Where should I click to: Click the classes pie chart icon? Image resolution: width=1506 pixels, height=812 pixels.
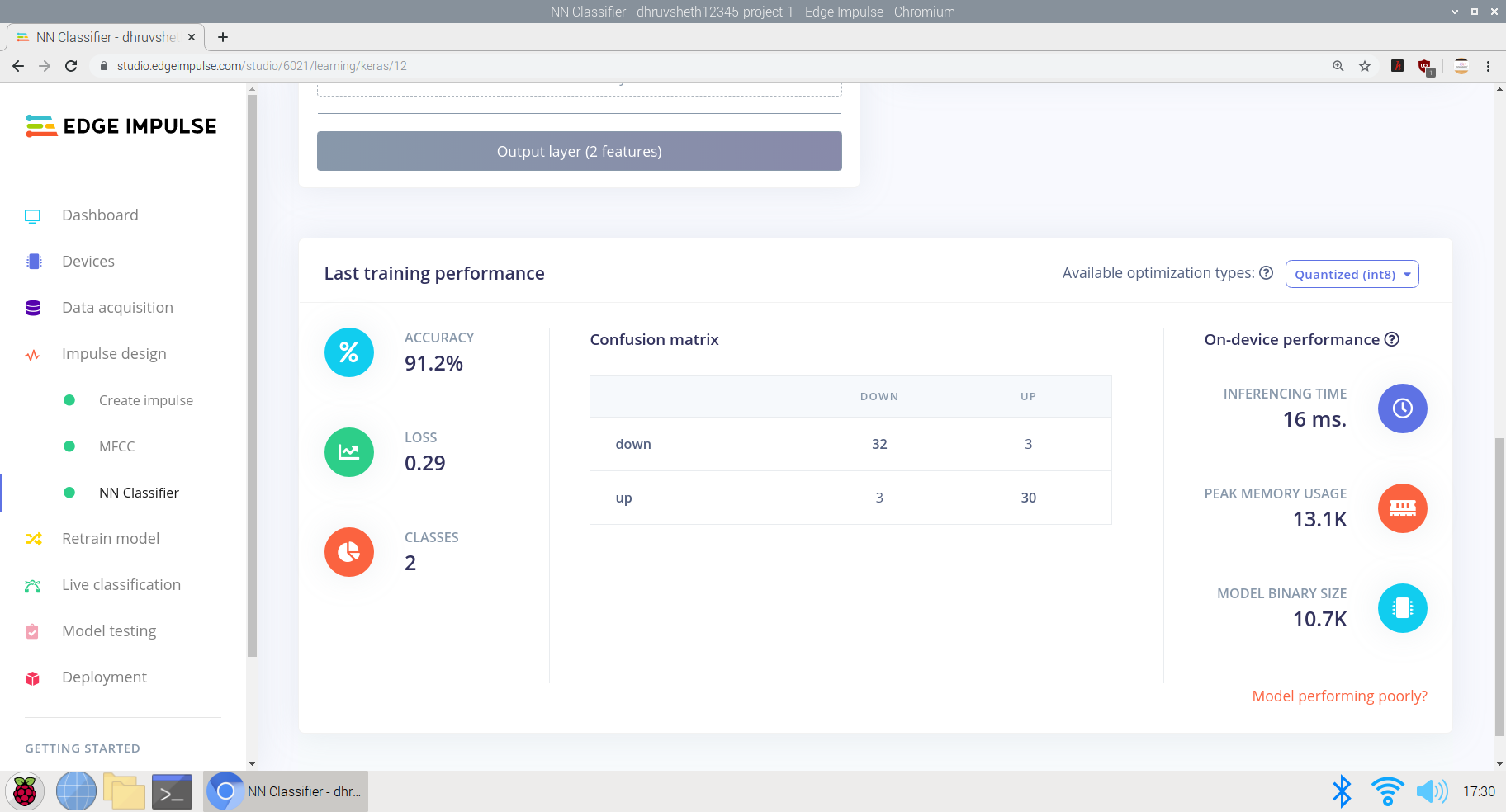pyautogui.click(x=349, y=552)
